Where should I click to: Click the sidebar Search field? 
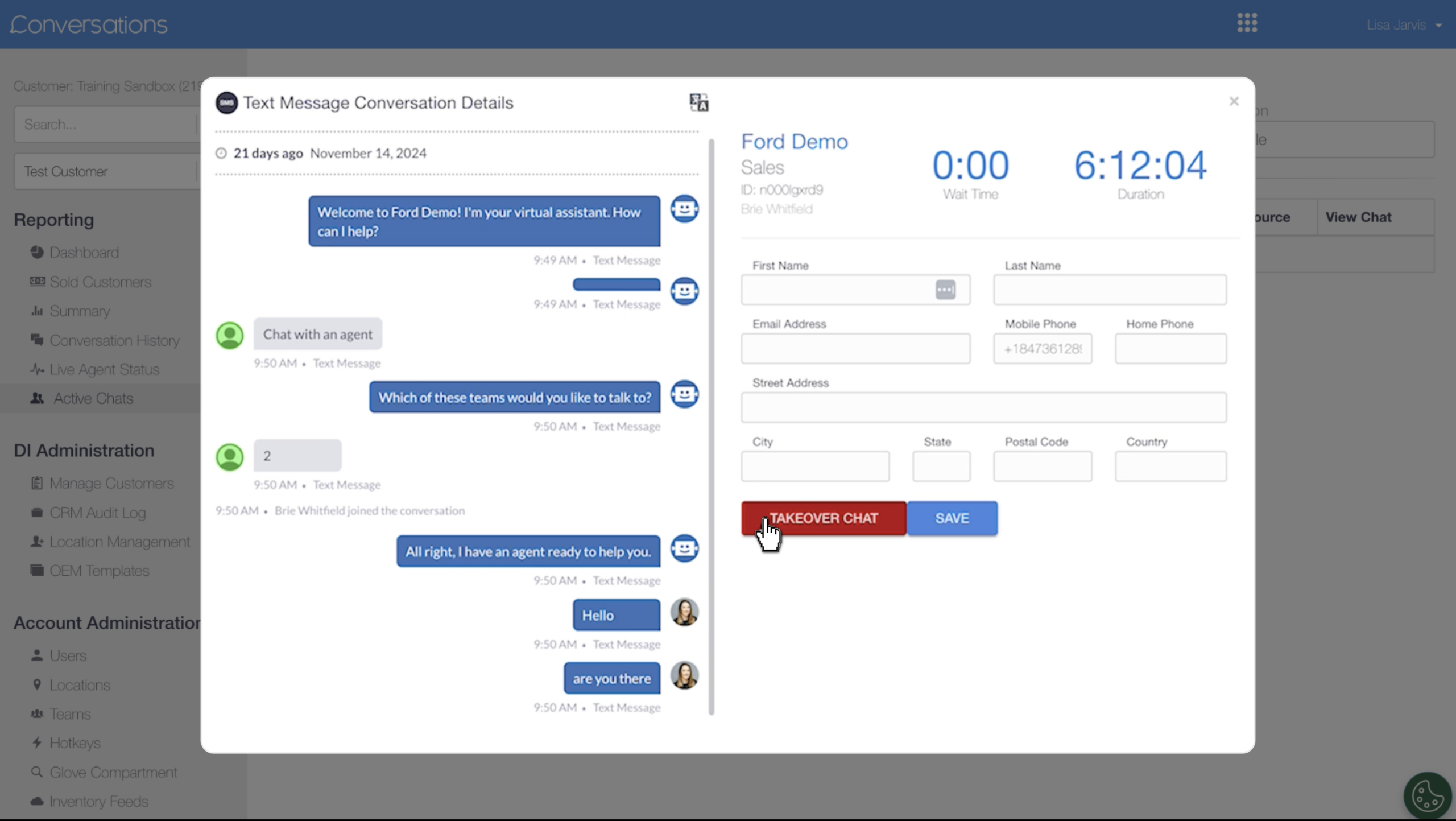coord(107,124)
